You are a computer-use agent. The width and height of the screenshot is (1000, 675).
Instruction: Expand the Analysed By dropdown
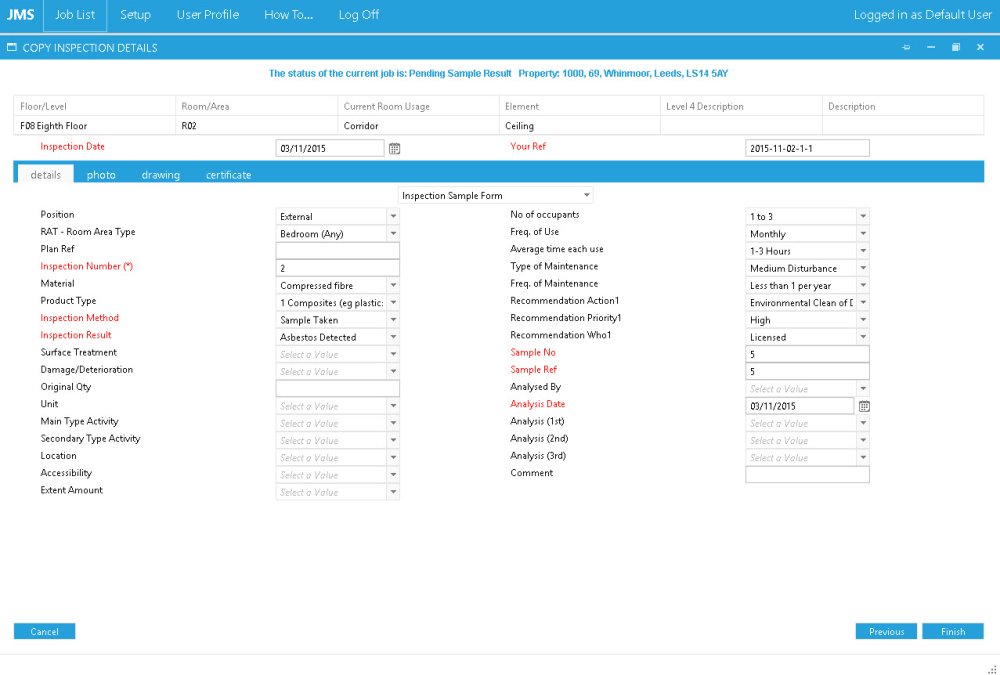pos(863,389)
